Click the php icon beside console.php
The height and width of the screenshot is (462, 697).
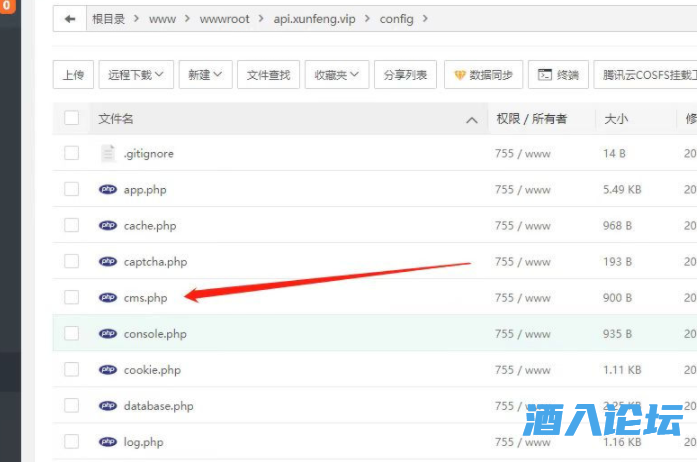click(x=108, y=333)
